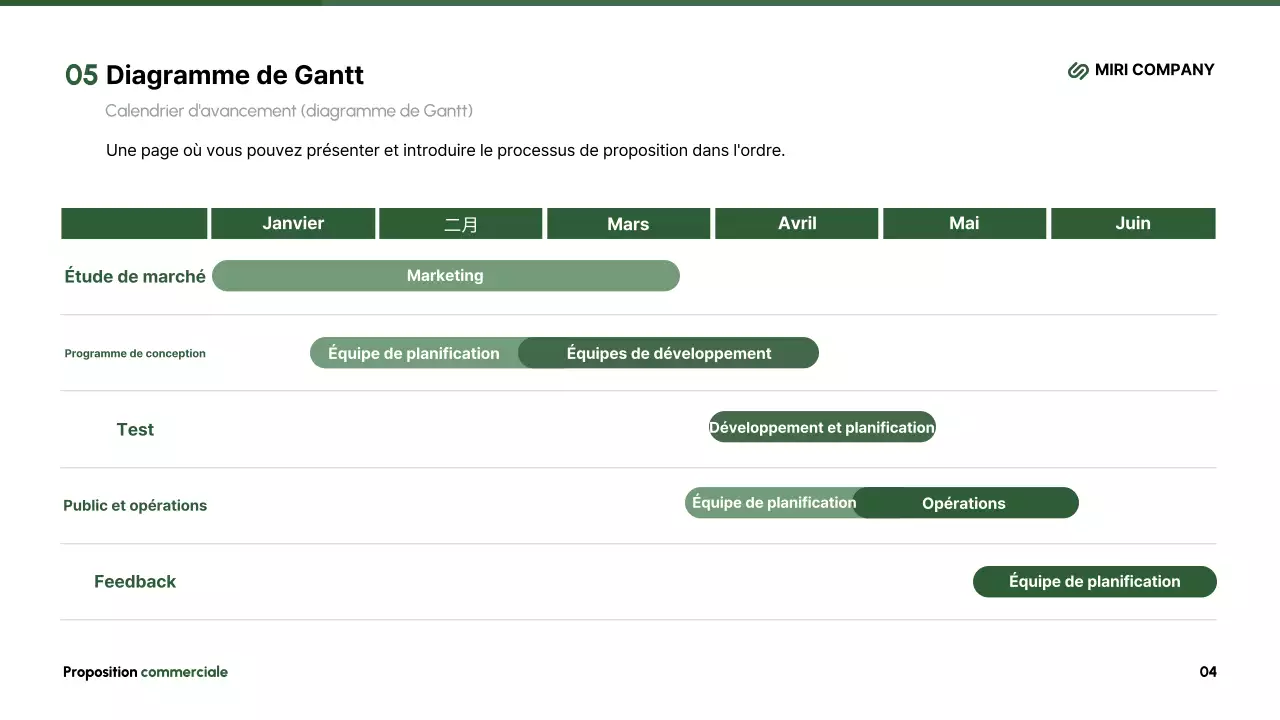Select the Avril header cell
Viewport: 1280px width, 720px height.
tap(797, 223)
